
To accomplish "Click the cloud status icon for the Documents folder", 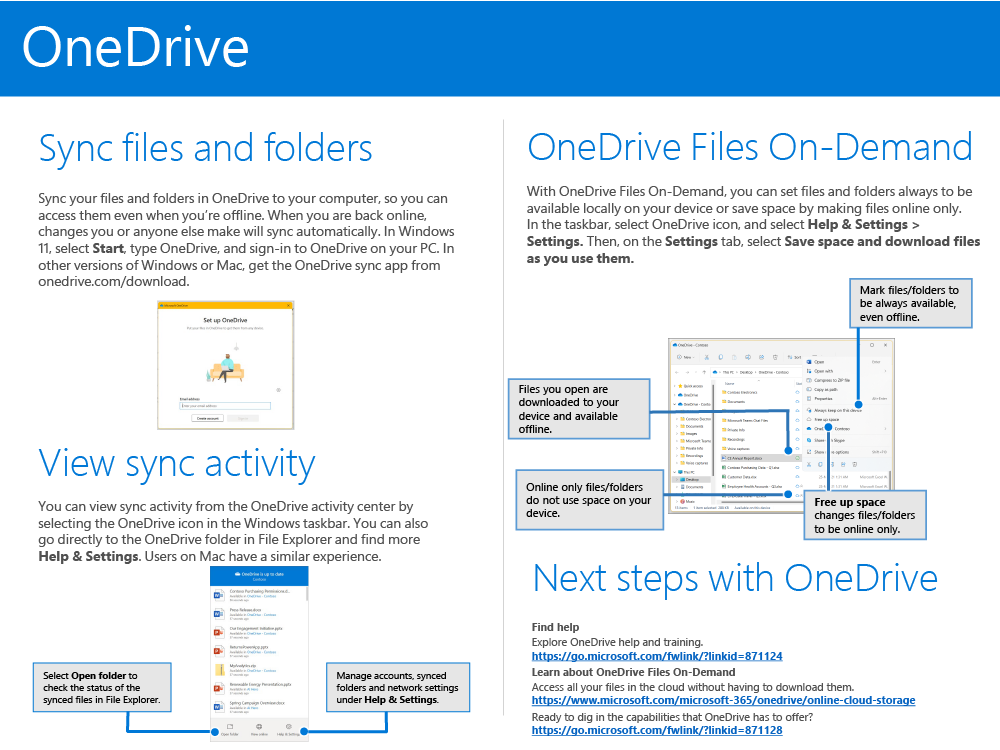I will tap(797, 402).
